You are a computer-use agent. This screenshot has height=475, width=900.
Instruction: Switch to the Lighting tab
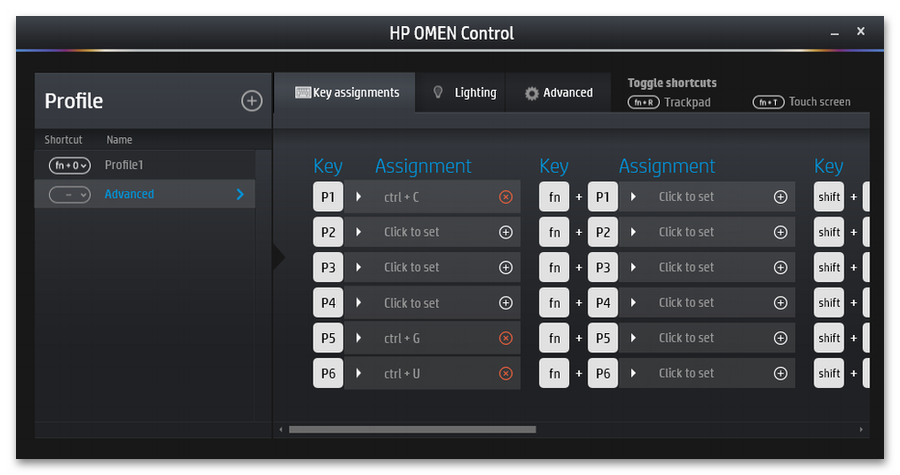pos(464,93)
